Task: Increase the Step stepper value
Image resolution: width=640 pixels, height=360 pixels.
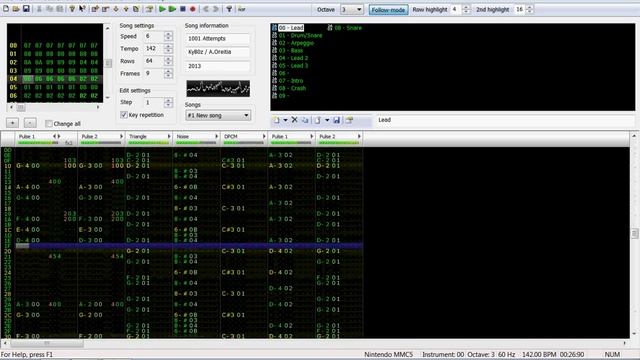Action: 168,100
